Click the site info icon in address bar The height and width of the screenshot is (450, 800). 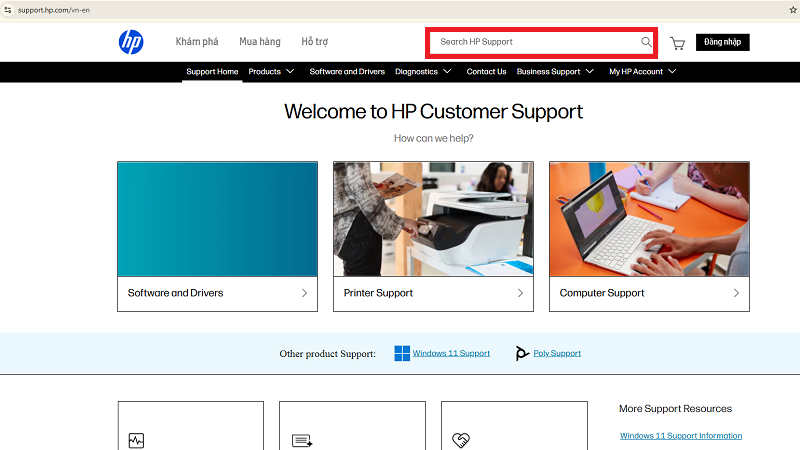[x=8, y=9]
